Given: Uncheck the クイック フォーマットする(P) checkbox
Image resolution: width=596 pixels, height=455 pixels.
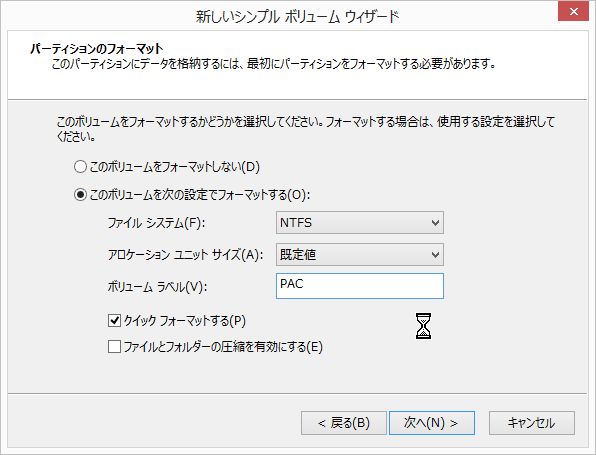Looking at the screenshot, I should [114, 320].
